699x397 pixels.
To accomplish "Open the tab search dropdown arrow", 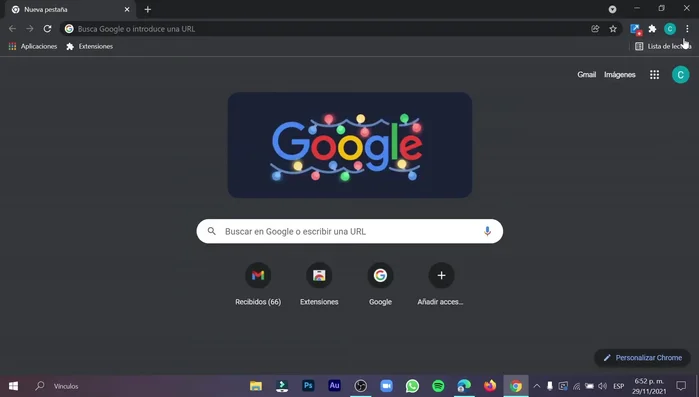I will (612, 9).
